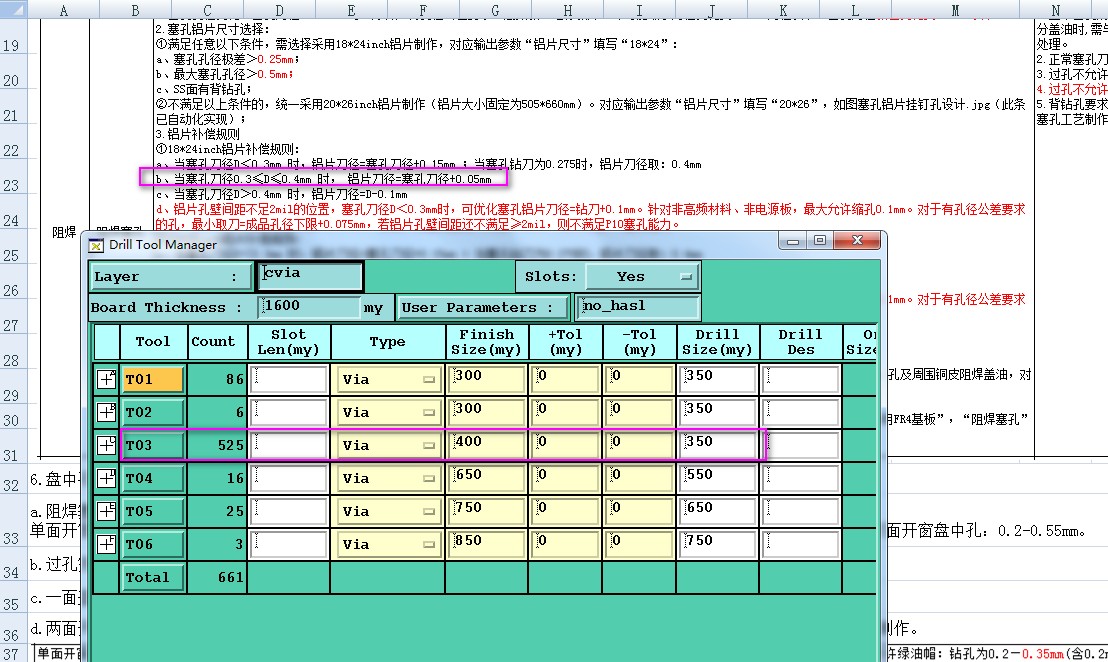1108x662 pixels.
Task: Click T02 +Tol field
Action: pos(565,412)
